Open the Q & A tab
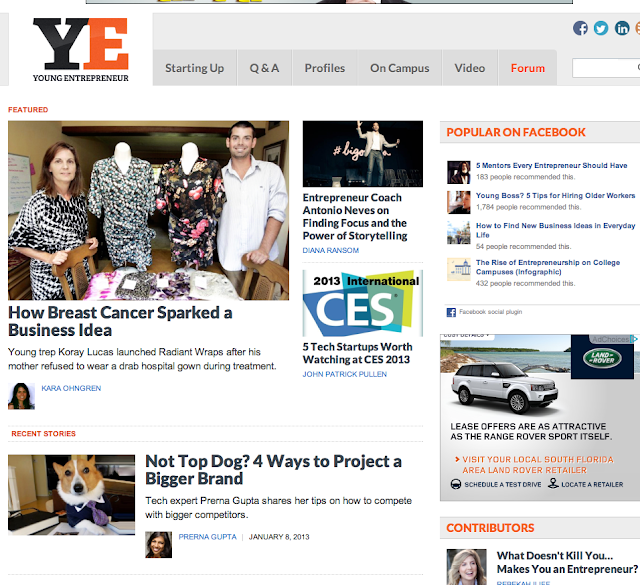 tap(264, 68)
